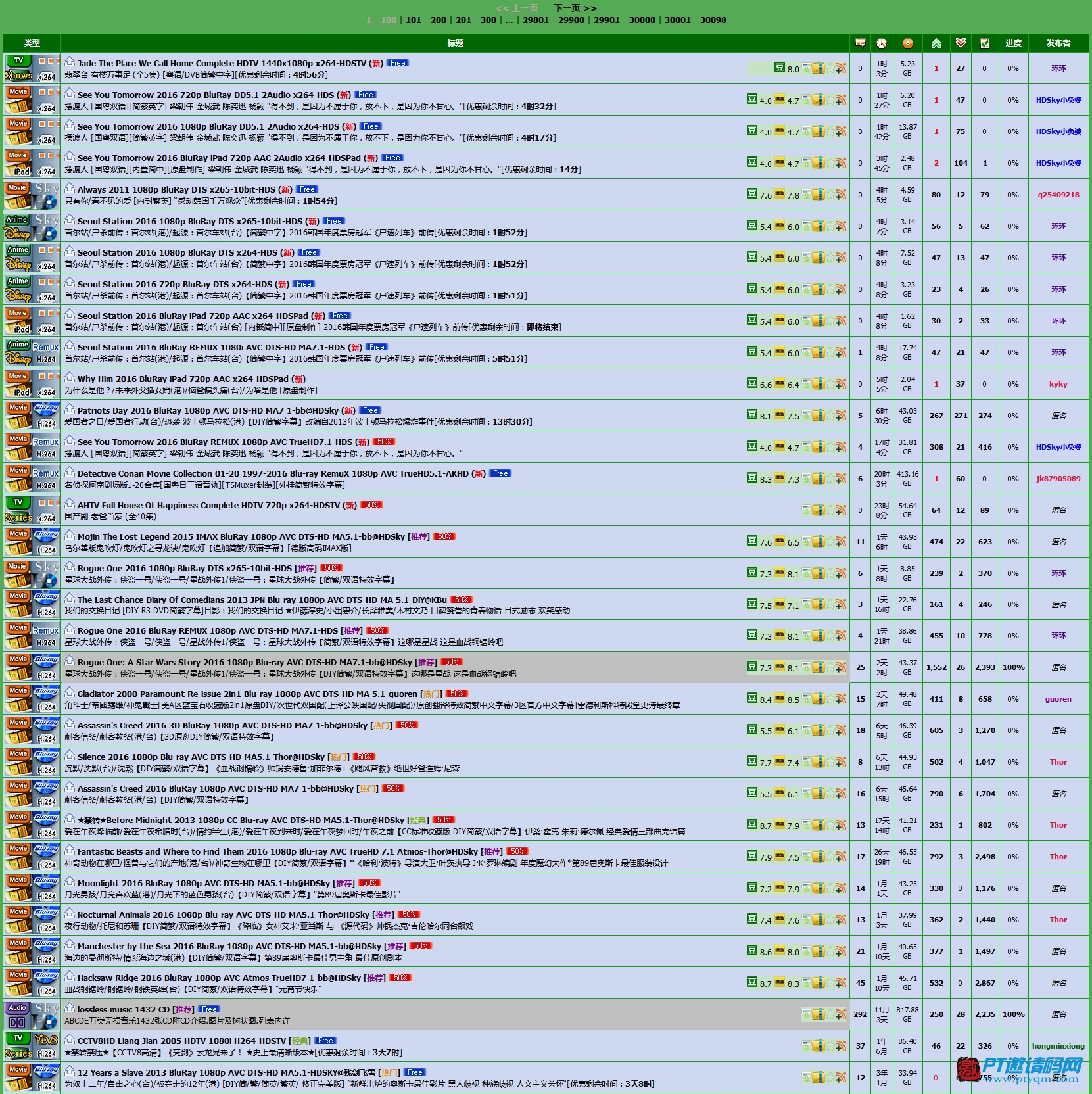Screen dimensions: 1092x1094
Task: Sort by the completed checkmark header icon
Action: pos(984,43)
